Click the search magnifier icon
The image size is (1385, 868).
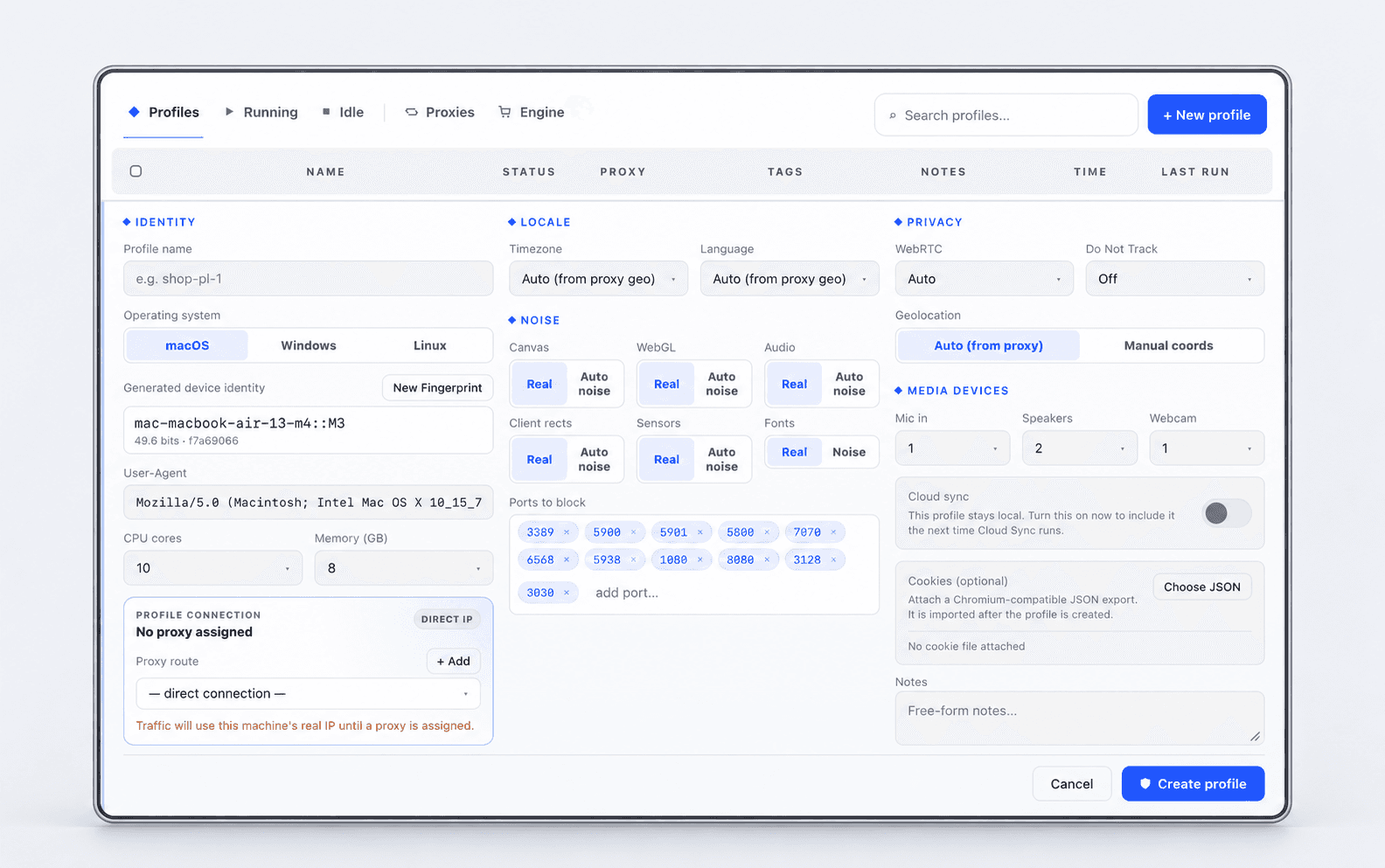tap(893, 115)
